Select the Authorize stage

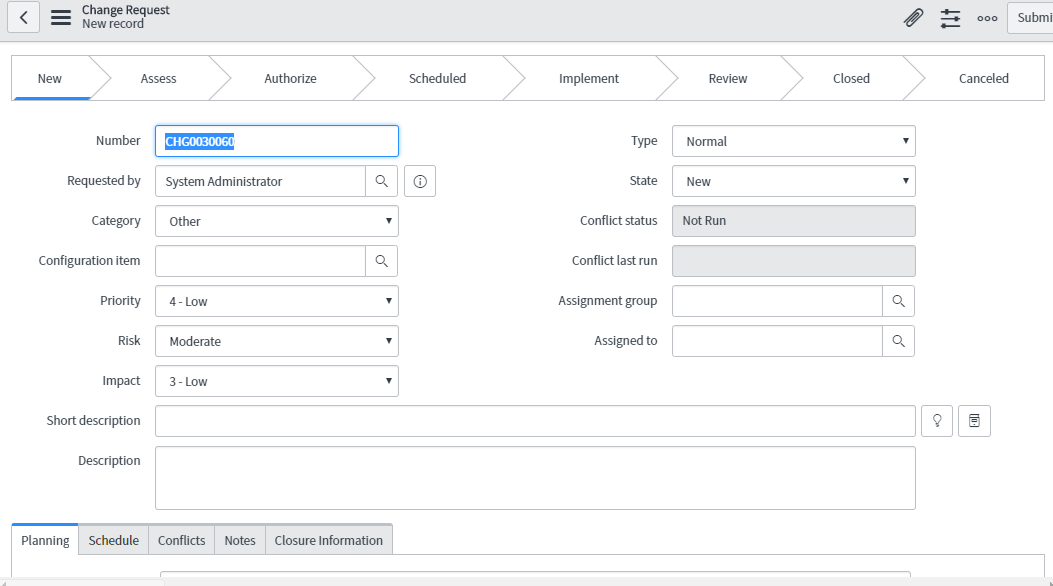[290, 79]
